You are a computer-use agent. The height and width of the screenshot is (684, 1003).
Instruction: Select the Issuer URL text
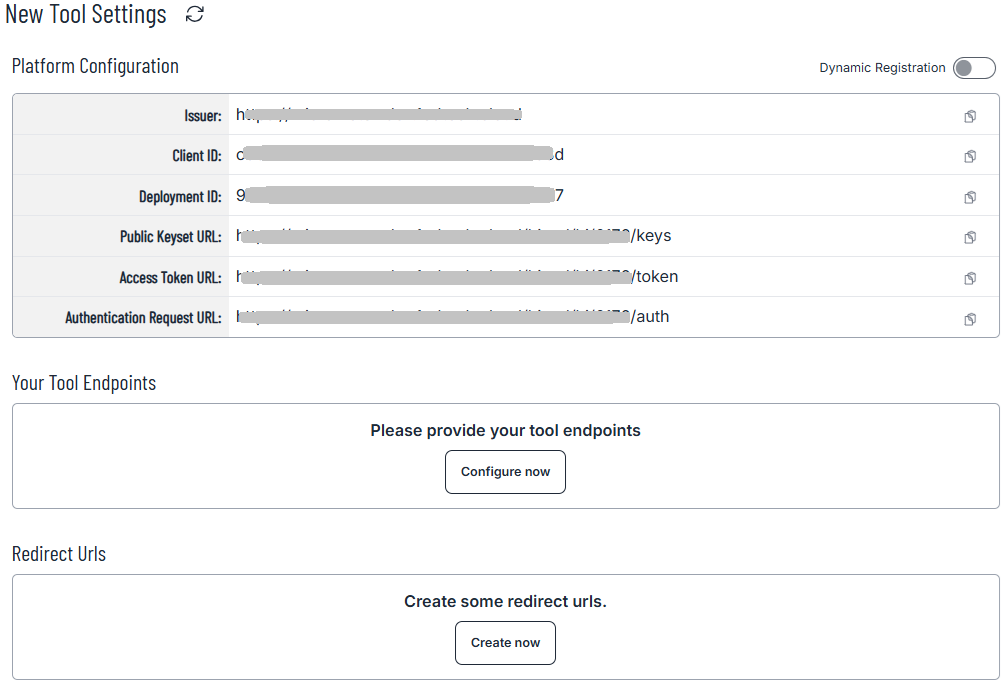(380, 115)
